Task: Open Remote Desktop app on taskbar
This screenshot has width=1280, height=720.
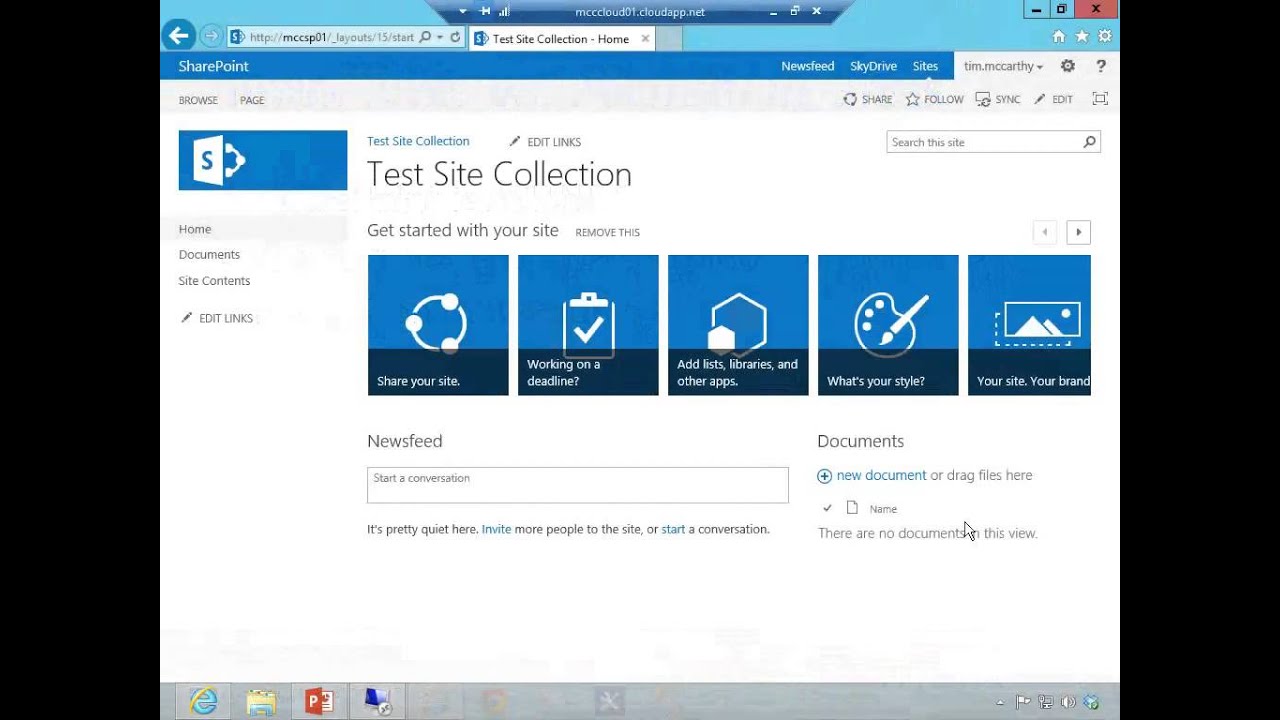Action: click(377, 702)
